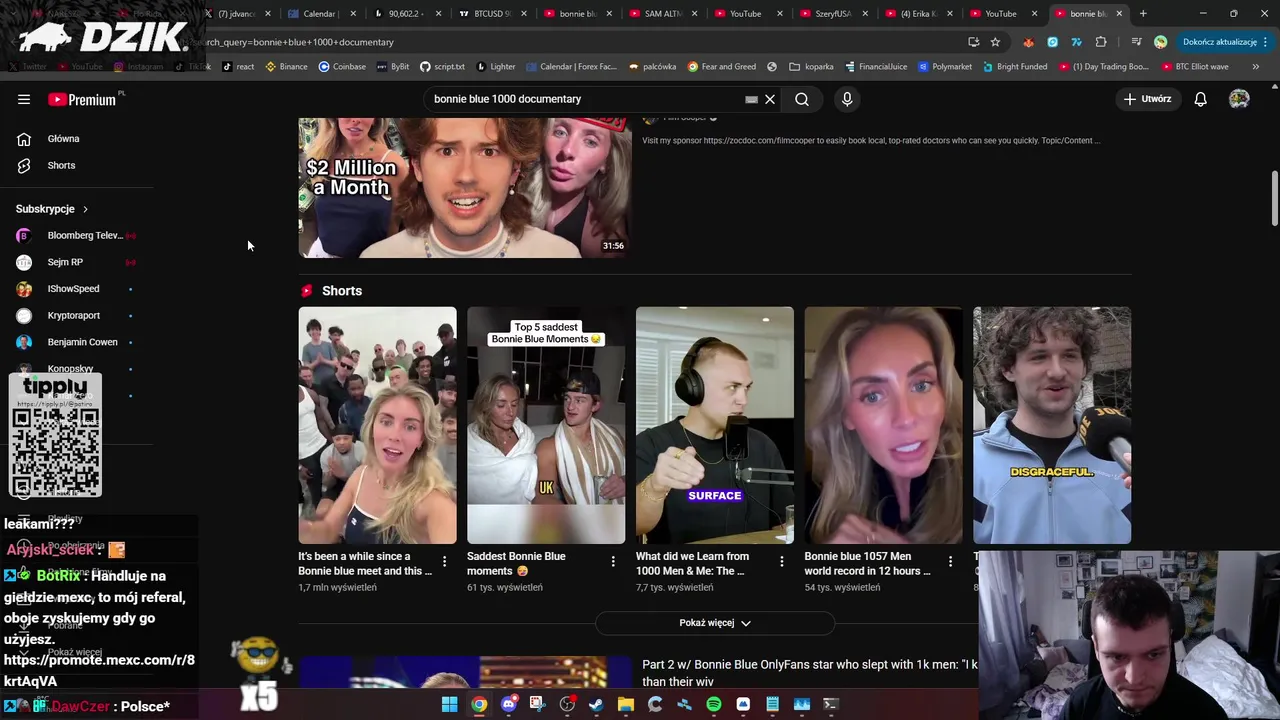The height and width of the screenshot is (720, 1280).
Task: Play the 1057 Men world record short
Action: click(883, 425)
